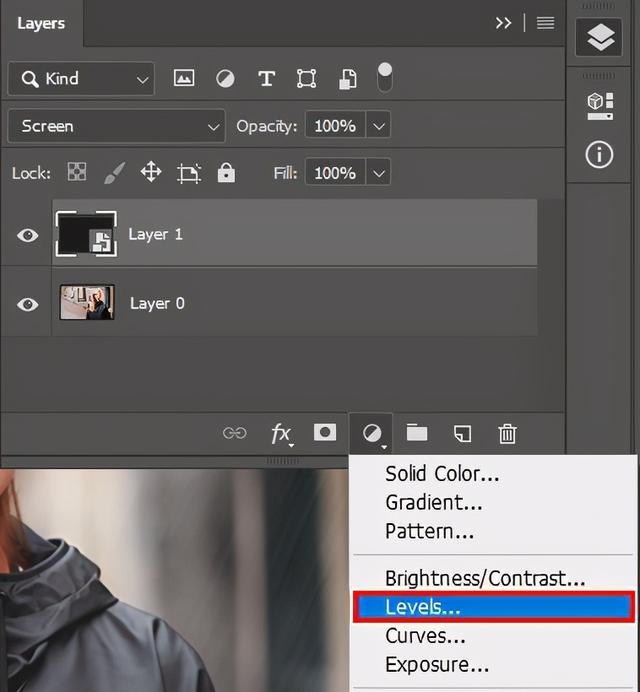The height and width of the screenshot is (692, 640).
Task: Open the fx layer style menu
Action: (282, 434)
